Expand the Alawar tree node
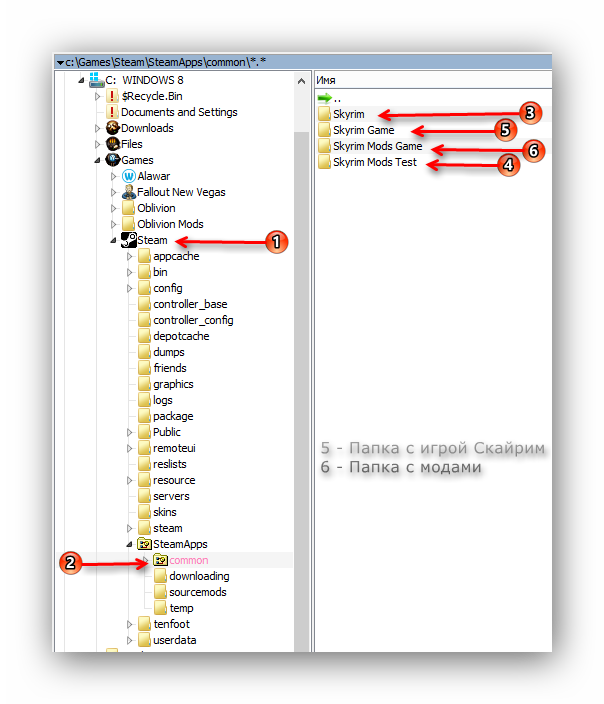The image size is (604, 704). [x=113, y=176]
